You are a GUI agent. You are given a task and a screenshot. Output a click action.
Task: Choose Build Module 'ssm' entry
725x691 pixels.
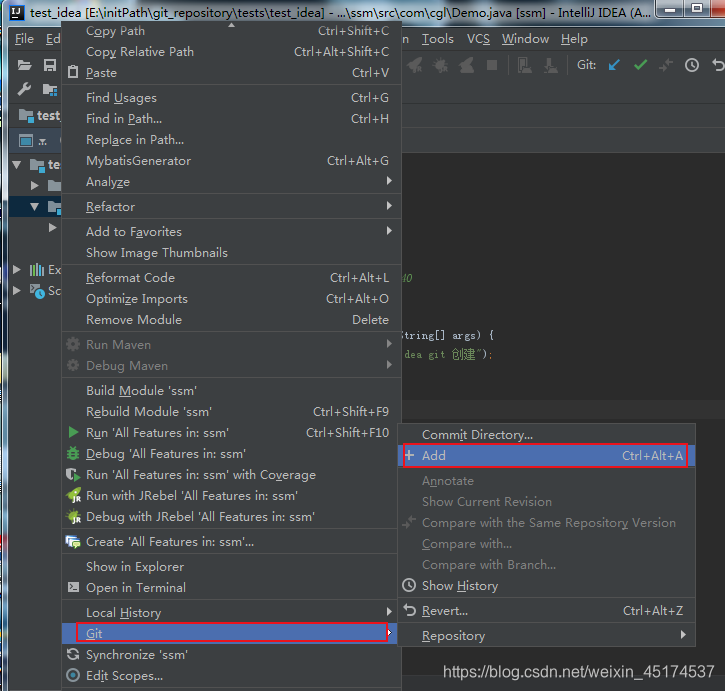[231, 391]
